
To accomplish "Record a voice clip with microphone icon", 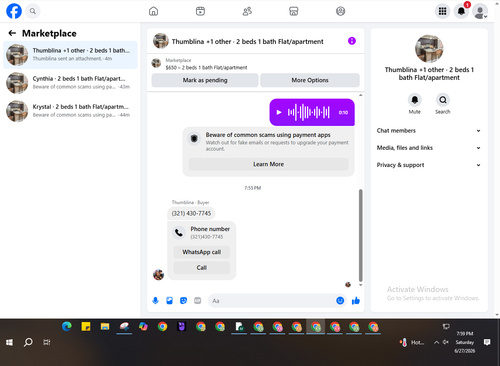I will [155, 301].
